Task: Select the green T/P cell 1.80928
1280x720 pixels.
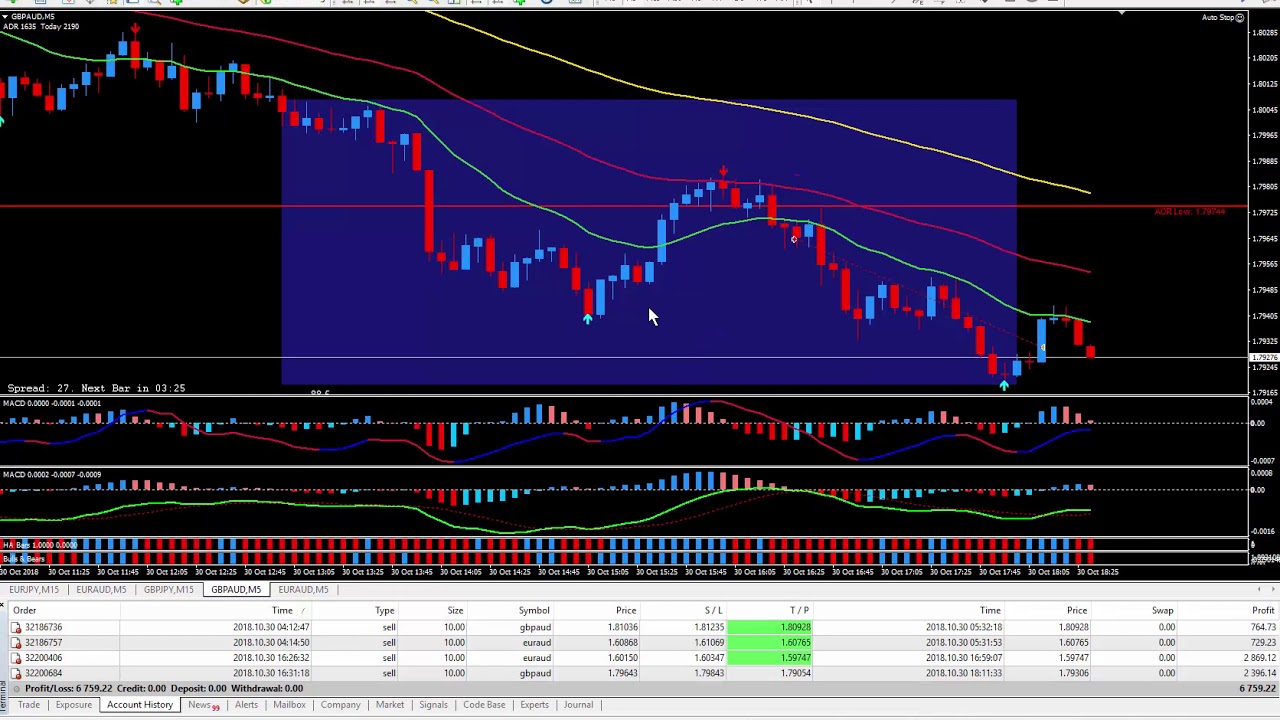Action: [x=770, y=627]
